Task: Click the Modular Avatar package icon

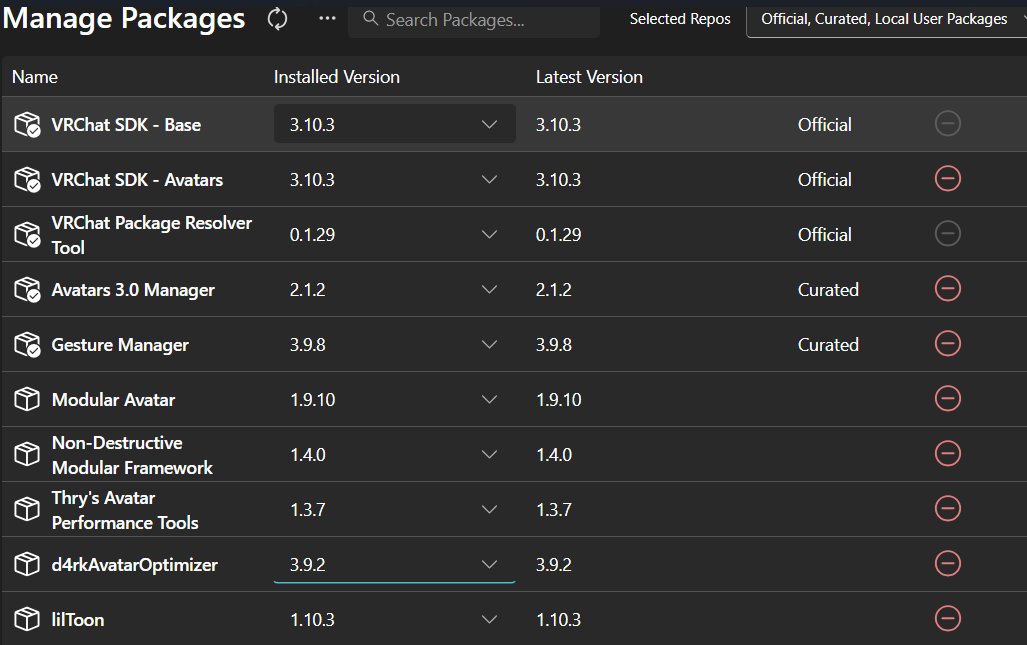Action: (27, 399)
